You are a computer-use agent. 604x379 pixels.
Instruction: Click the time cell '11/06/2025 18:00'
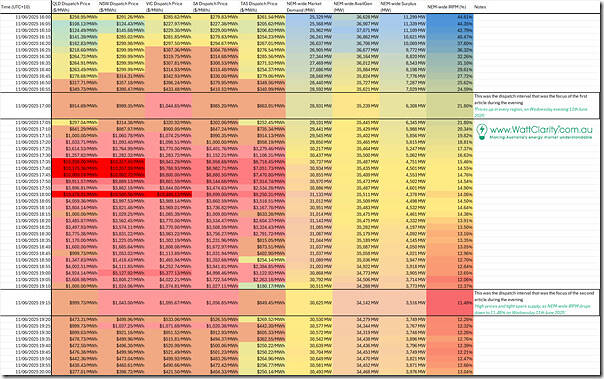26,195
